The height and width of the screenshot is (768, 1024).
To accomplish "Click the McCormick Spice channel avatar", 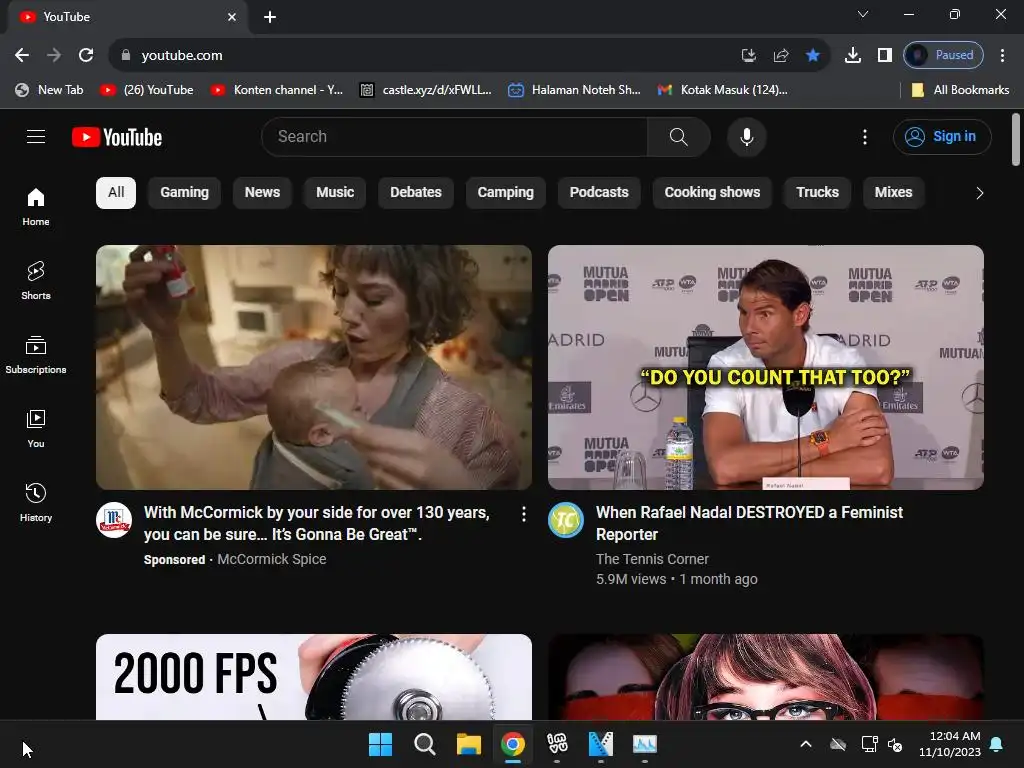I will pos(114,520).
